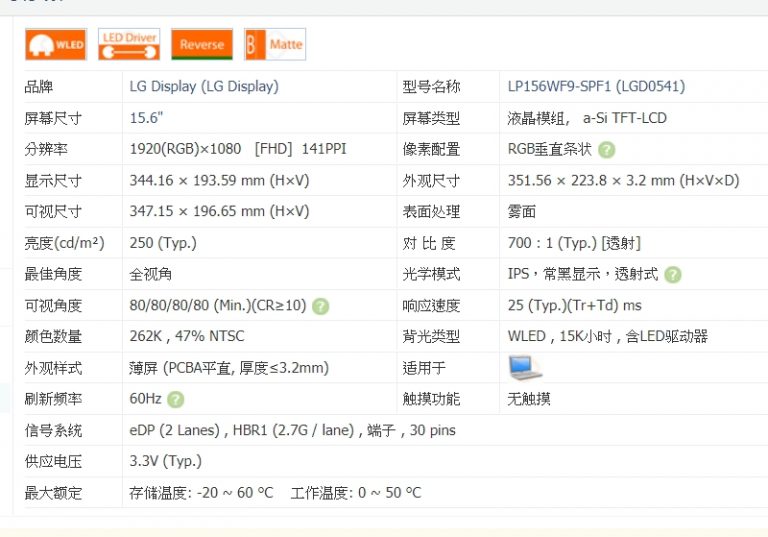
Task: Select the 薄屏 (PCBA平直, 厚度≤3.2mm) value
Action: (229, 368)
